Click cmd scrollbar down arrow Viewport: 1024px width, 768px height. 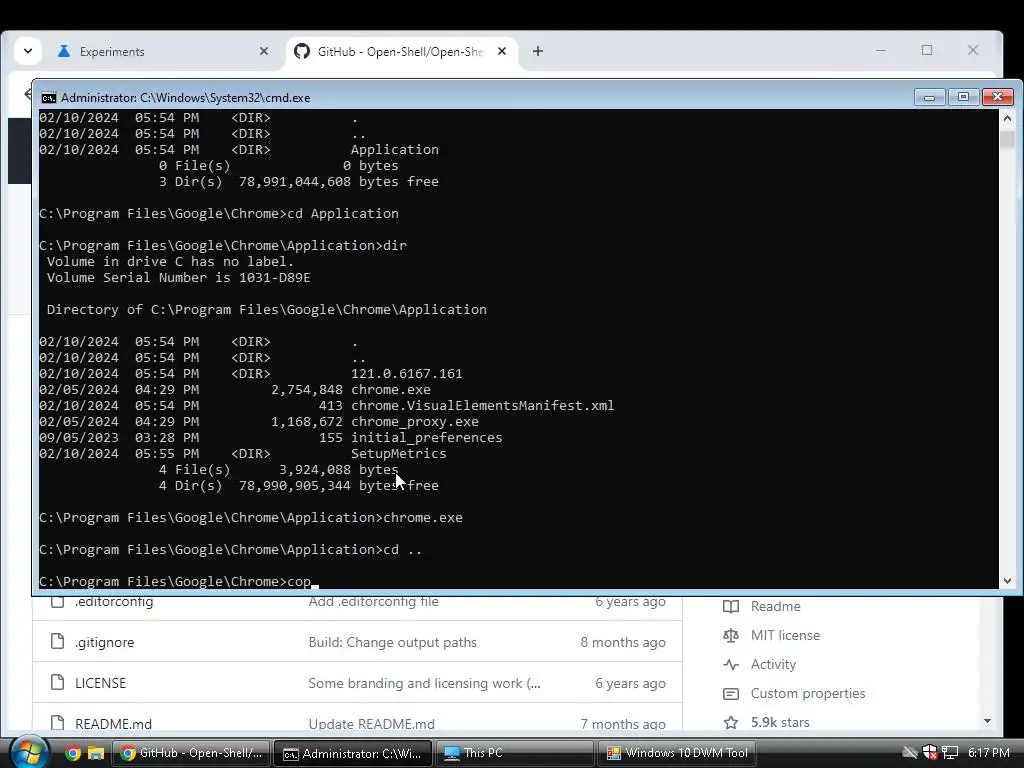pyautogui.click(x=1007, y=581)
